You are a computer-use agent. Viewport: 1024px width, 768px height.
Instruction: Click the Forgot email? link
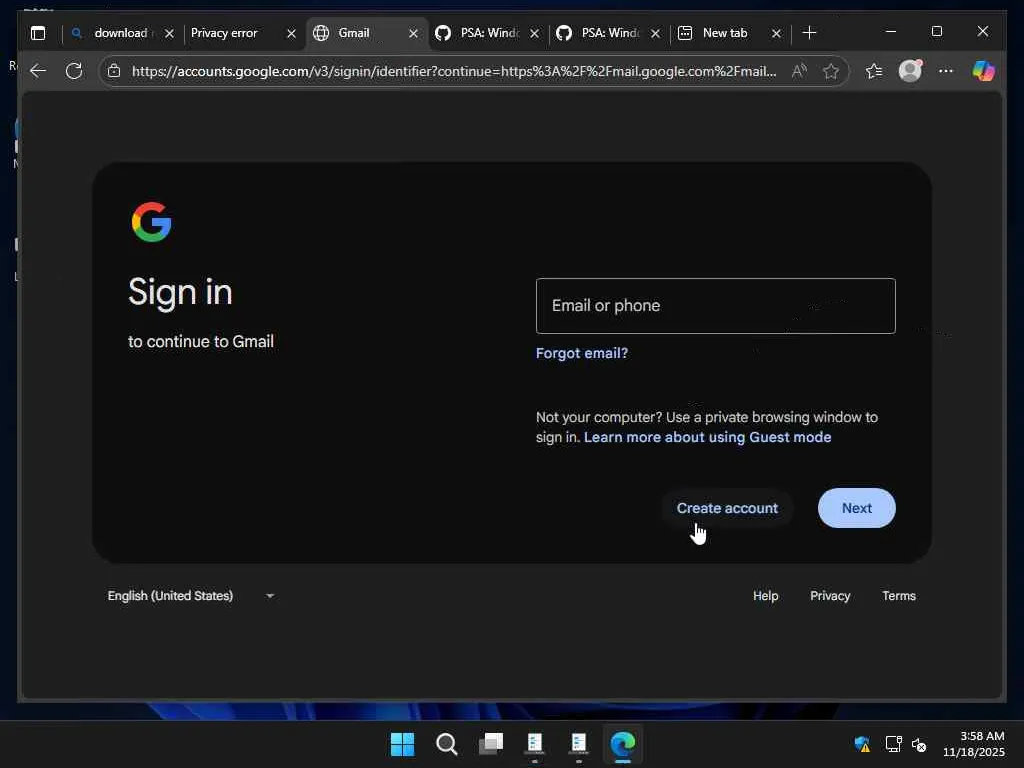point(581,353)
